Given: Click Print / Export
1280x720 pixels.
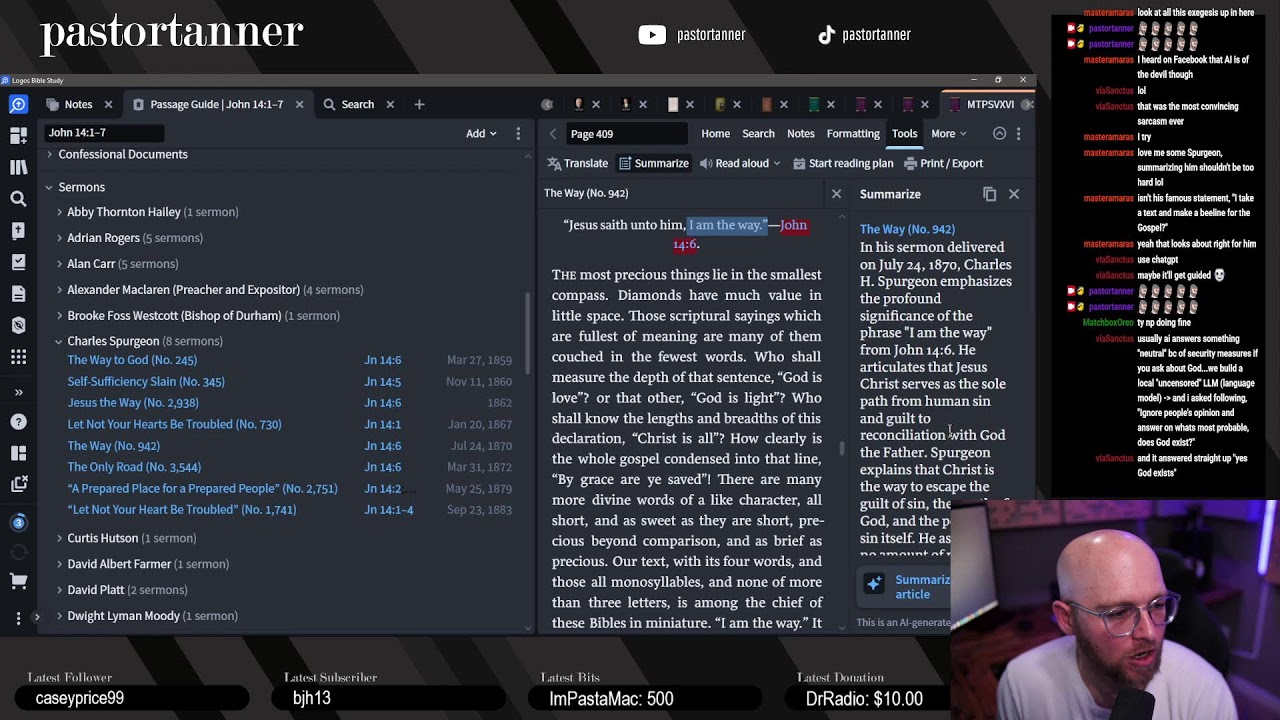Looking at the screenshot, I should pos(944,163).
